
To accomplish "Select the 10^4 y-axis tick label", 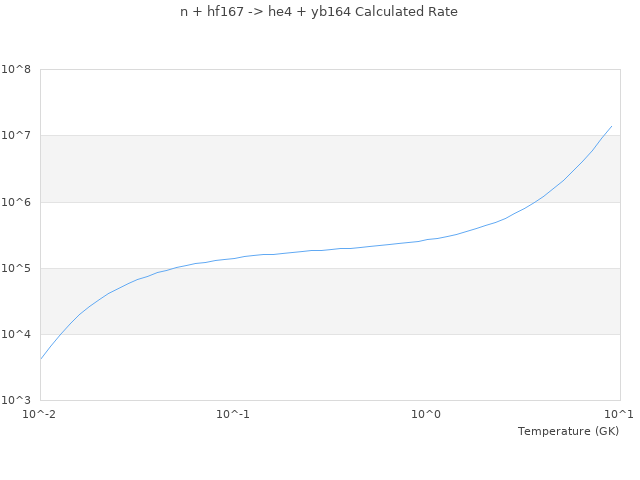I will pos(16,334).
